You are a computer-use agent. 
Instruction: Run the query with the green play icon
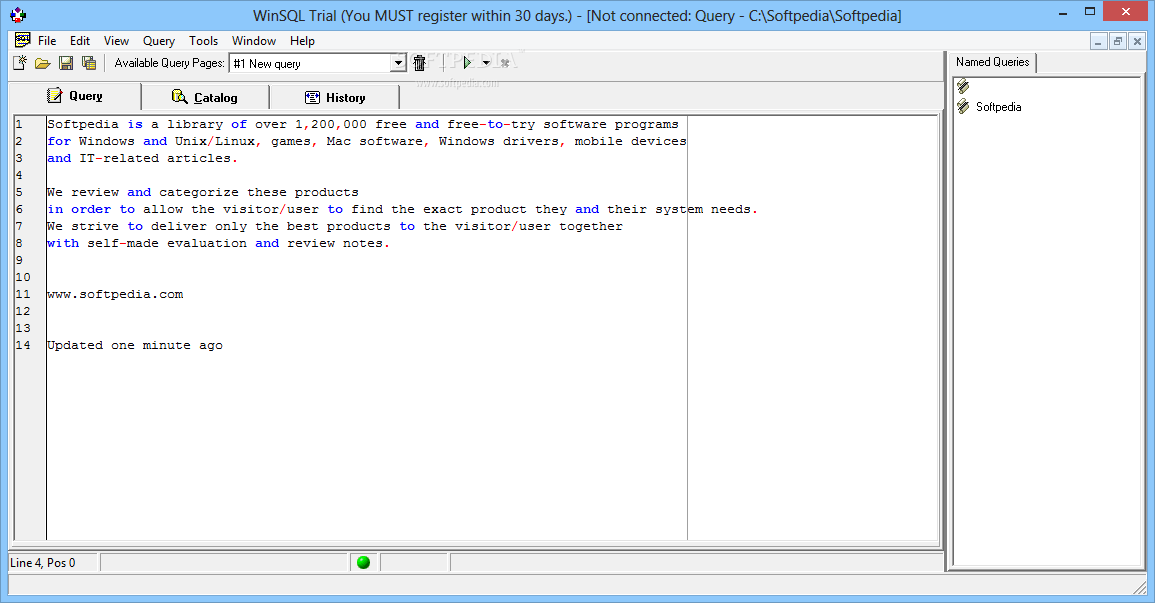click(x=467, y=63)
